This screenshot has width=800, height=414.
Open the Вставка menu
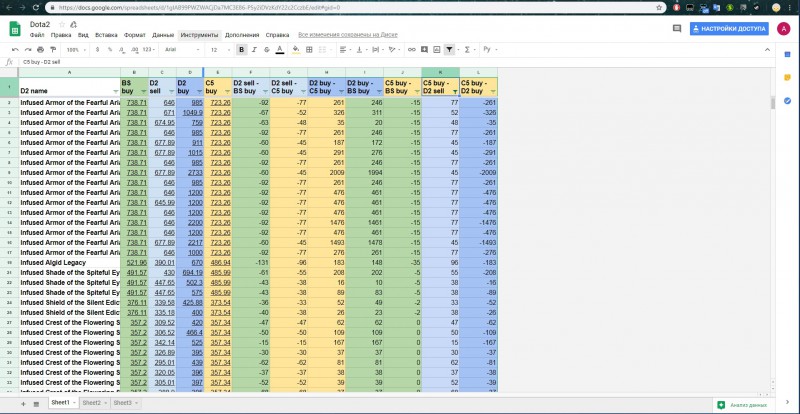click(106, 35)
